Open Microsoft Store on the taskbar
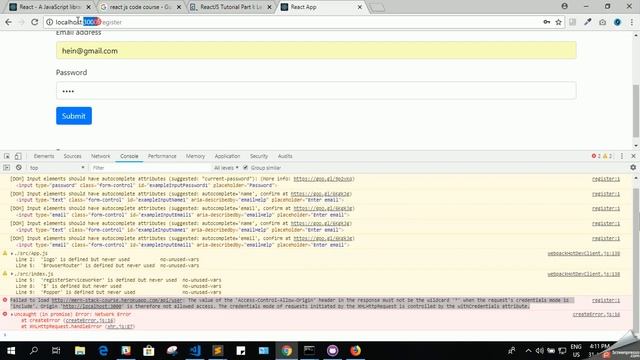The height and width of the screenshot is (360, 640). [149, 351]
